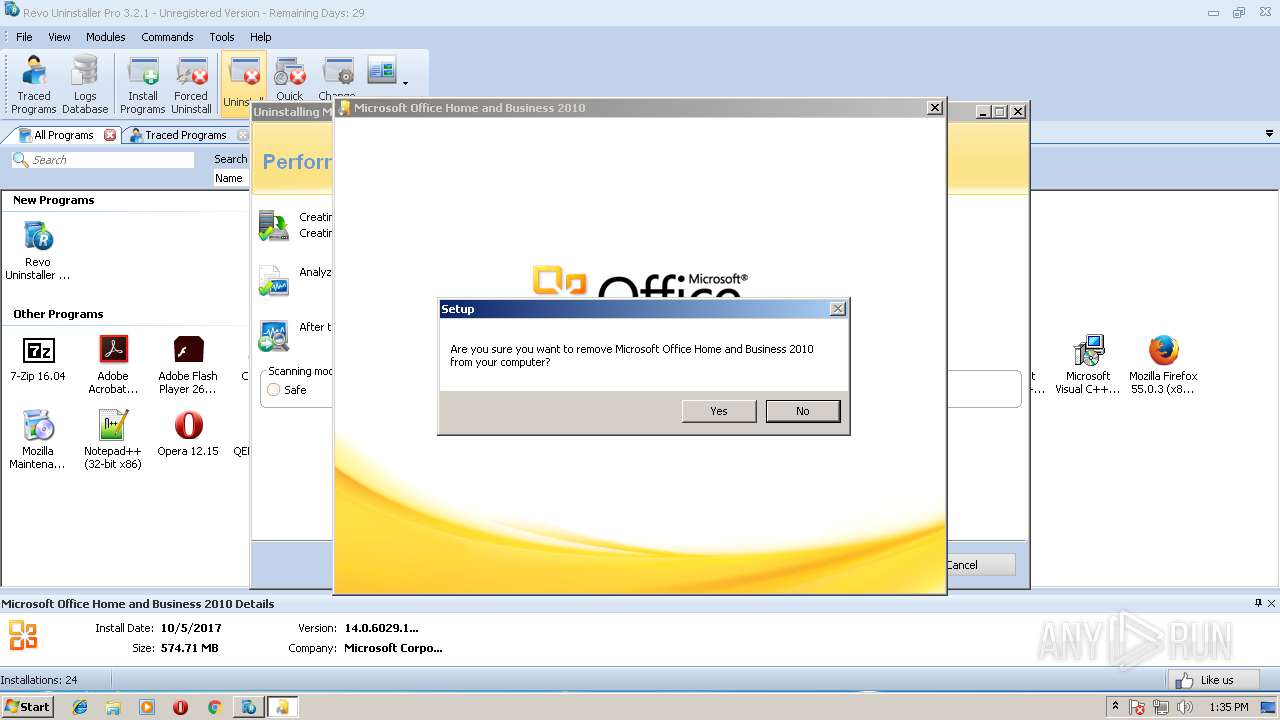Close the Setup confirmation dialog
The width and height of the screenshot is (1280, 720).
point(838,309)
